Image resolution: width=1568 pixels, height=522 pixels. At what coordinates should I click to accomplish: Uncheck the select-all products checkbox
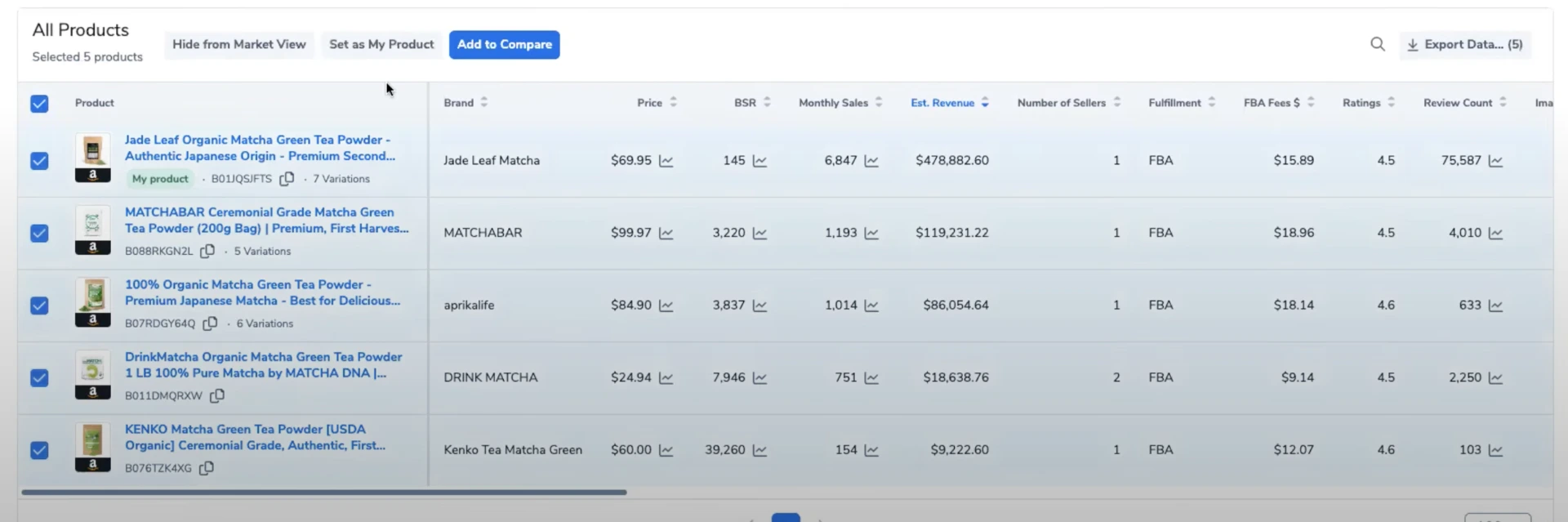[x=39, y=104]
